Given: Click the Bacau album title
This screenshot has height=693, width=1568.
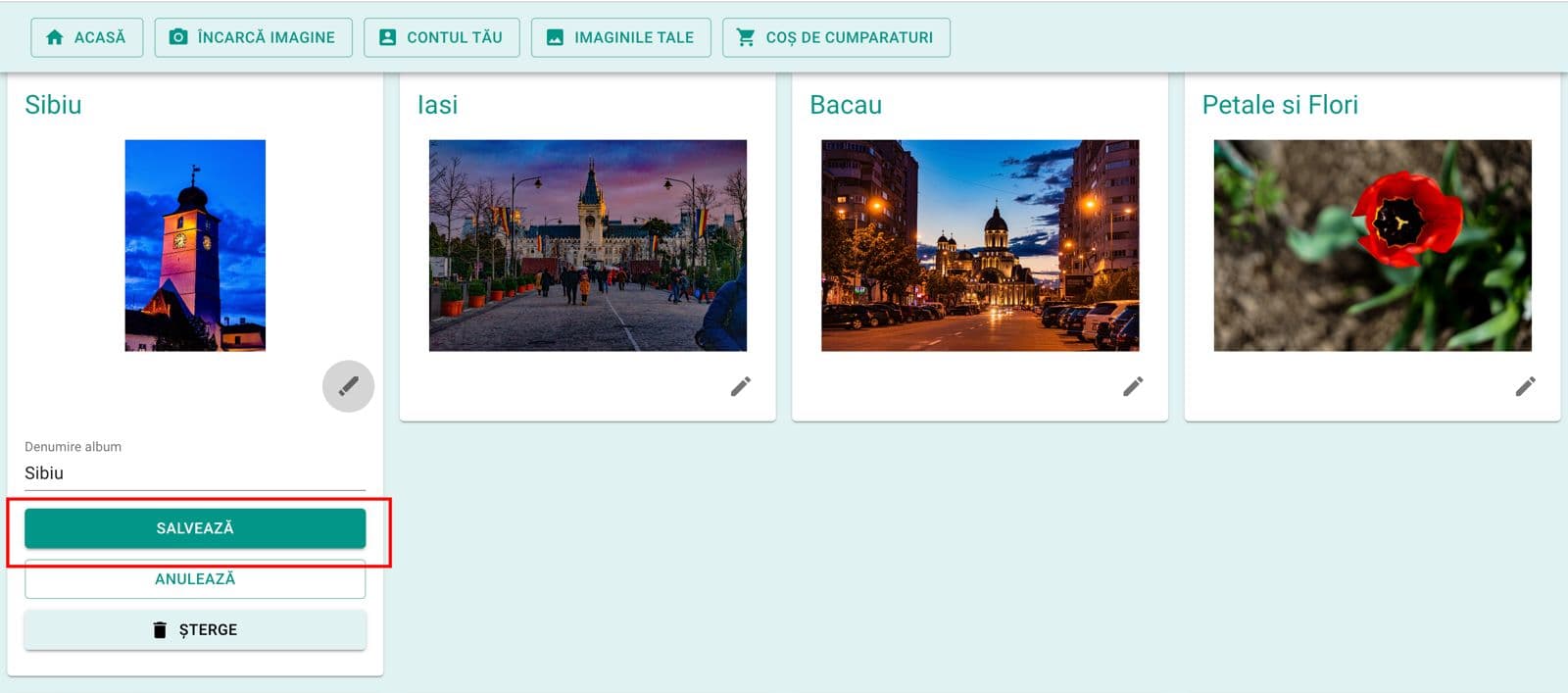Looking at the screenshot, I should (846, 105).
